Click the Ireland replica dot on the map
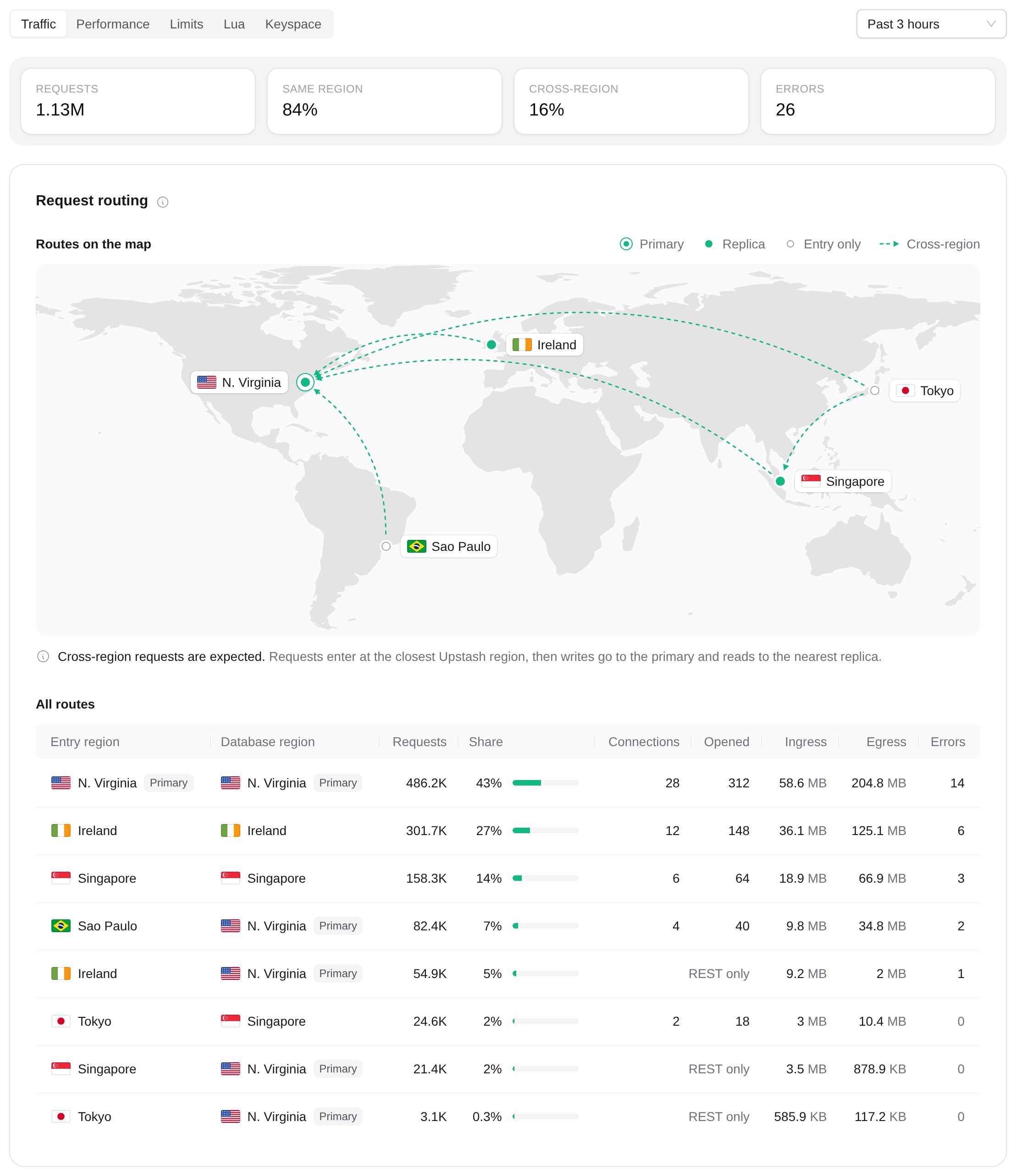Viewport: 1016px width, 1176px height. tap(491, 345)
